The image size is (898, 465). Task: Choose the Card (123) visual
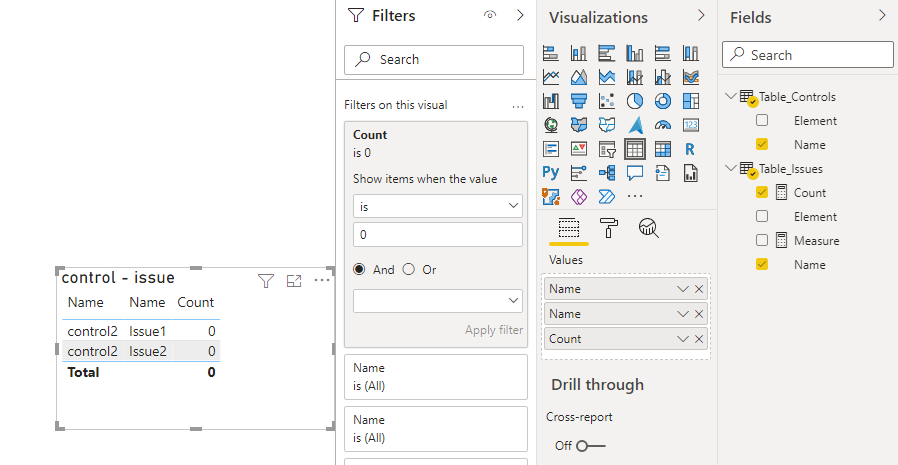click(691, 125)
